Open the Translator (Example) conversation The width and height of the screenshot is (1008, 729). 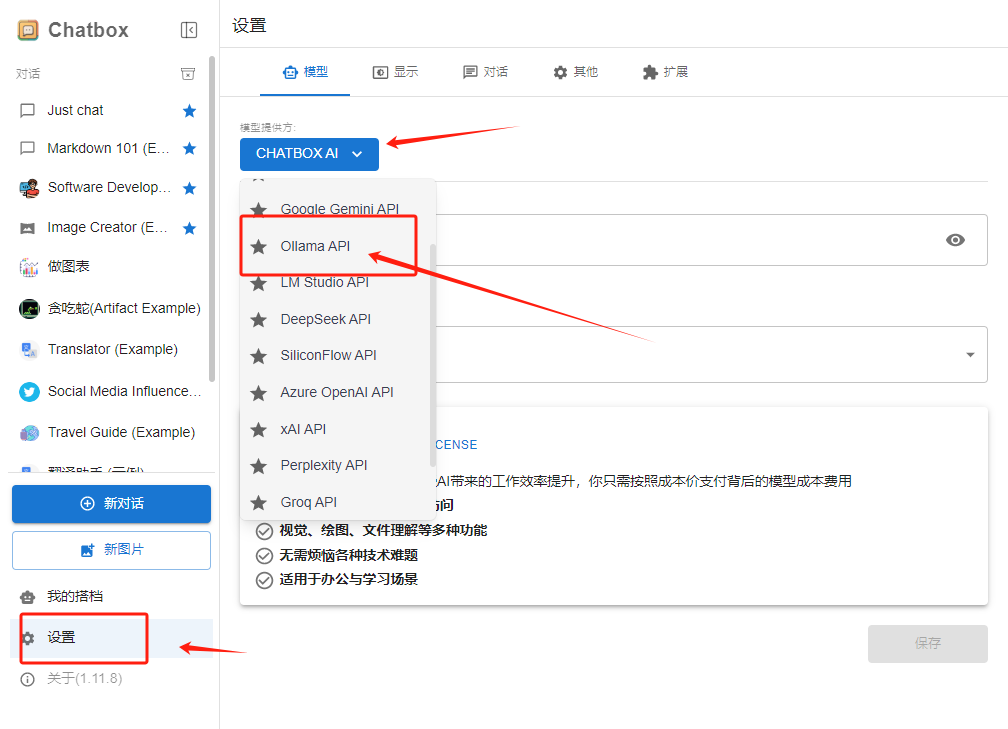[x=110, y=350]
